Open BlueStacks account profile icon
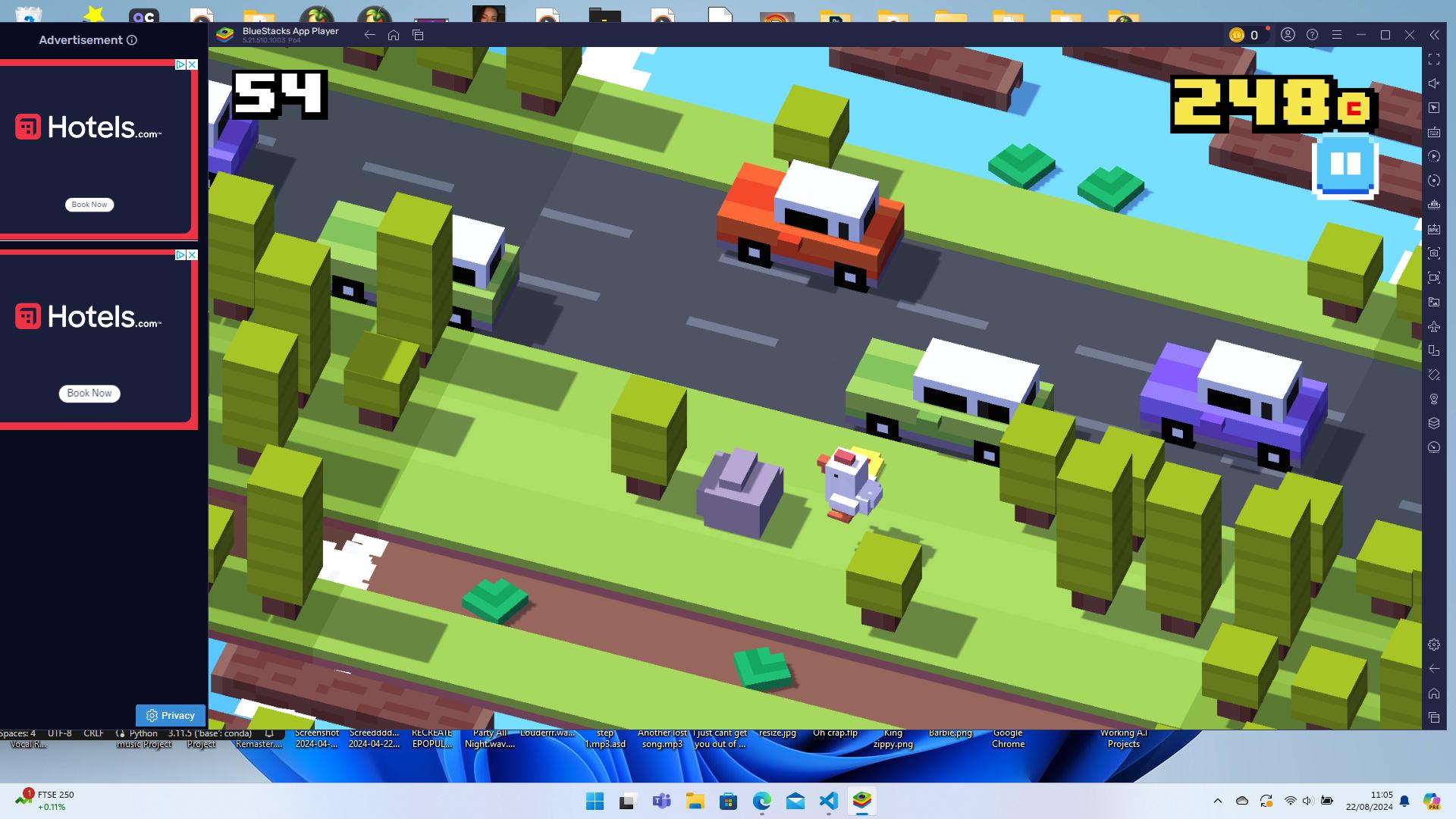The image size is (1456, 819). [1288, 35]
